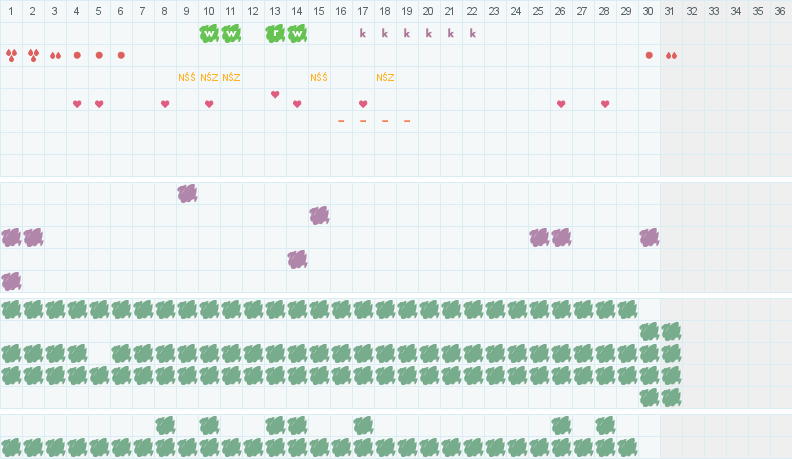
Task: Click day 22 column header
Action: (x=472, y=11)
